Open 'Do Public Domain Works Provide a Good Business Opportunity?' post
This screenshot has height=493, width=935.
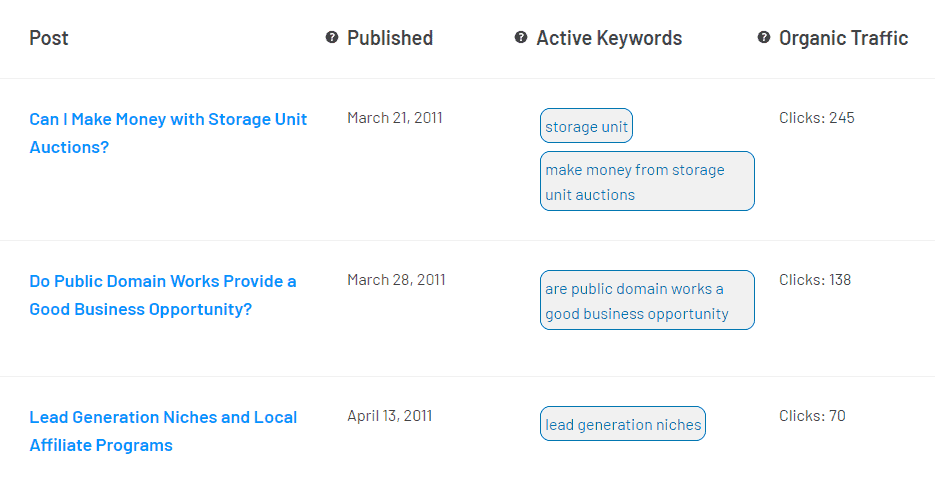(163, 295)
